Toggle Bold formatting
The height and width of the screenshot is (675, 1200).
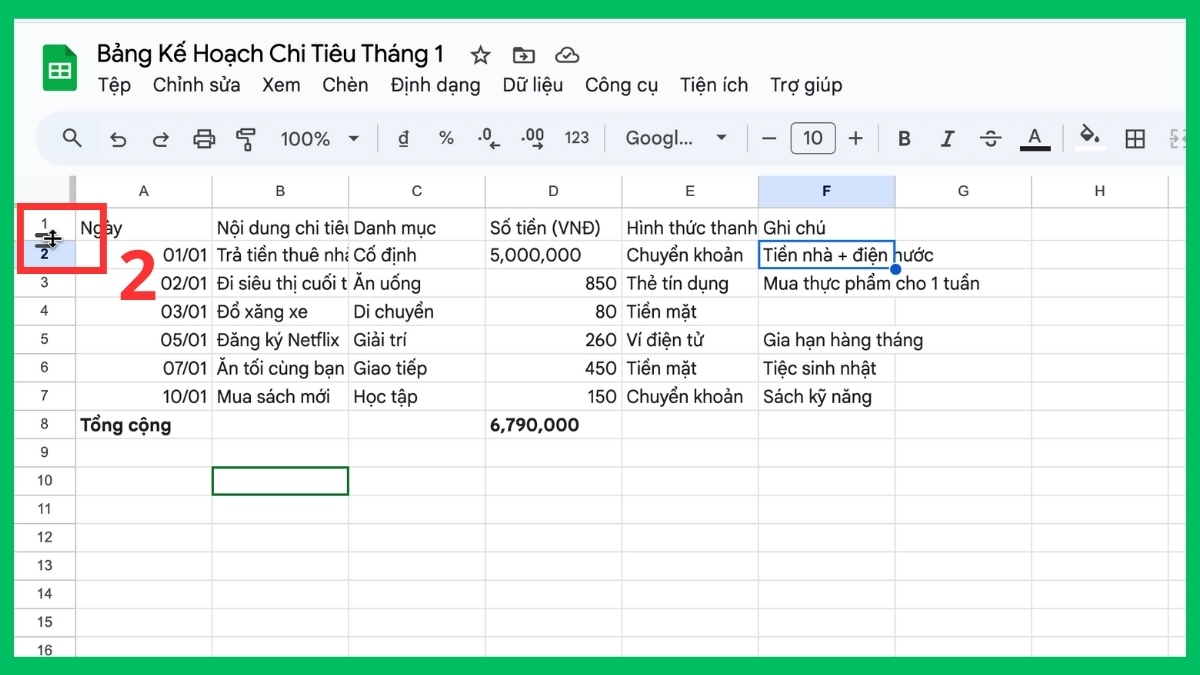pyautogui.click(x=903, y=138)
